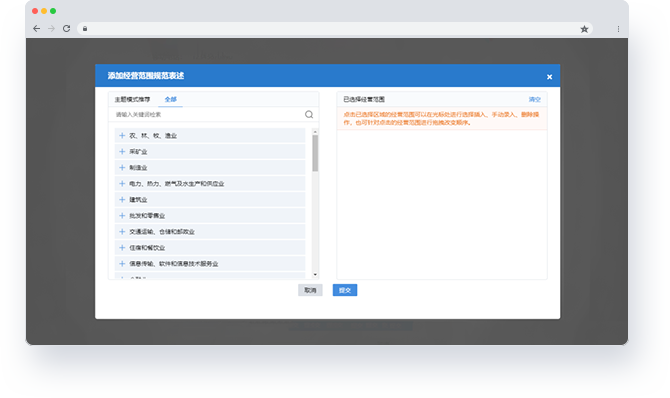Screen dimensions: 670x398
Task: Click the browser back arrow
Action: tap(37, 29)
